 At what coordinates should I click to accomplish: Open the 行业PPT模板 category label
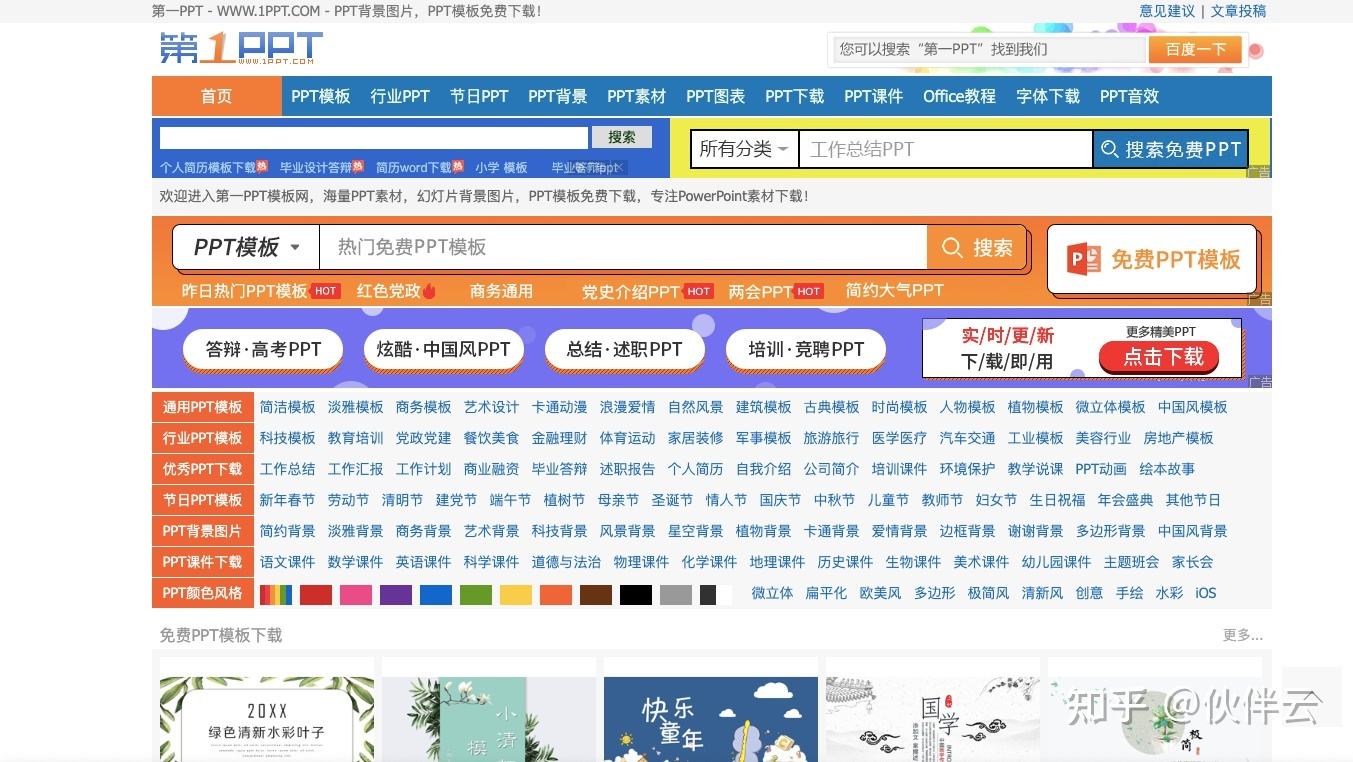[x=203, y=438]
